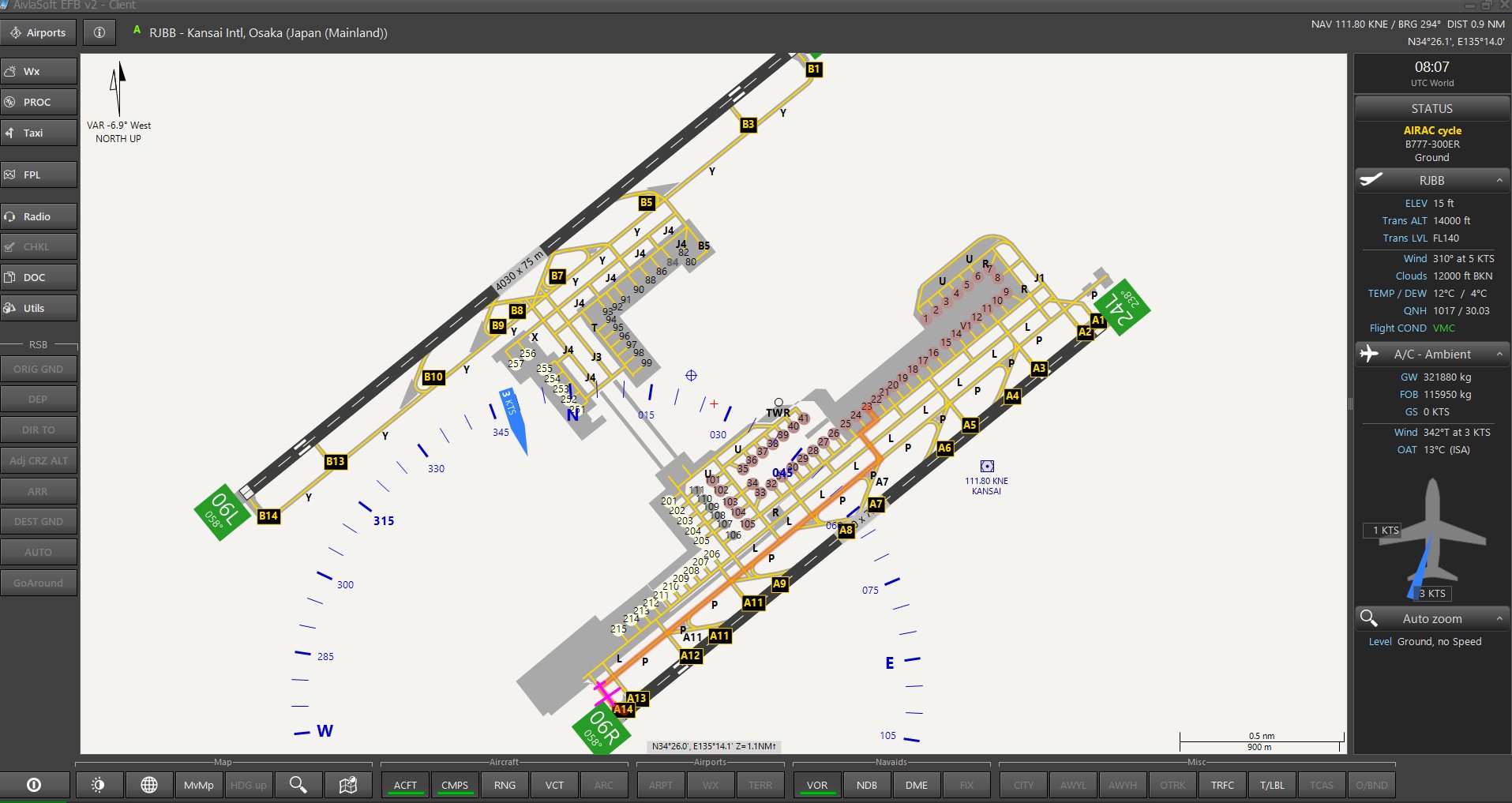
Task: Open the Radio page
Action: [39, 216]
